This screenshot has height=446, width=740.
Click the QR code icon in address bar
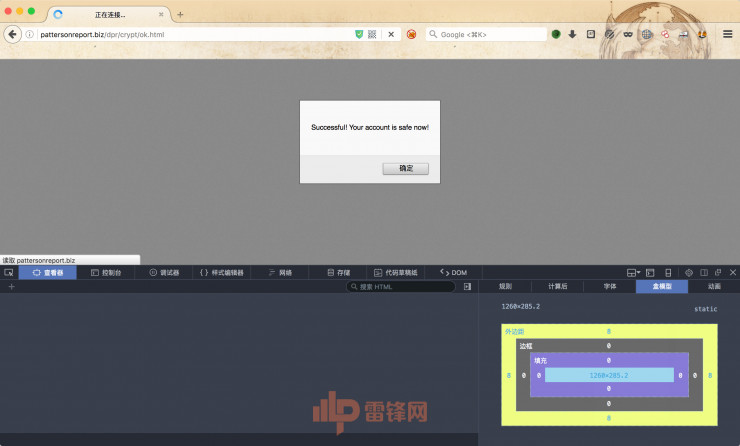[x=372, y=34]
